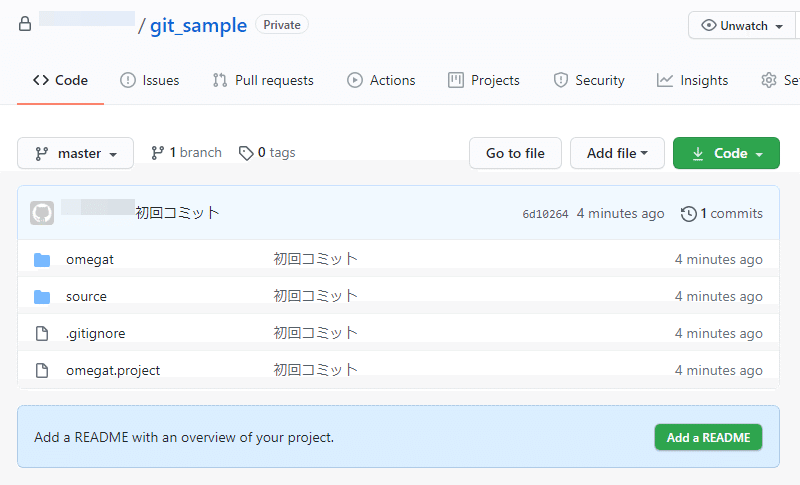Click the Settings gear icon tab
The width and height of the screenshot is (800, 485).
[x=769, y=80]
